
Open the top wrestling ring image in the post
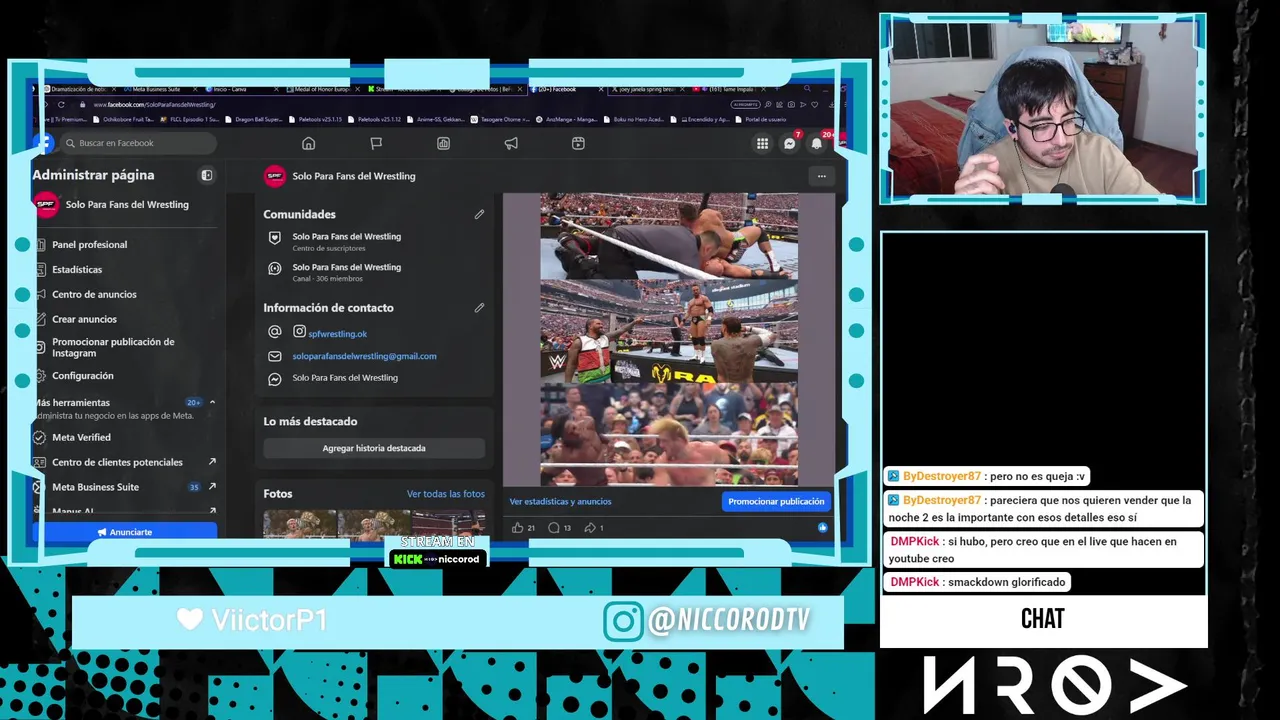[669, 236]
